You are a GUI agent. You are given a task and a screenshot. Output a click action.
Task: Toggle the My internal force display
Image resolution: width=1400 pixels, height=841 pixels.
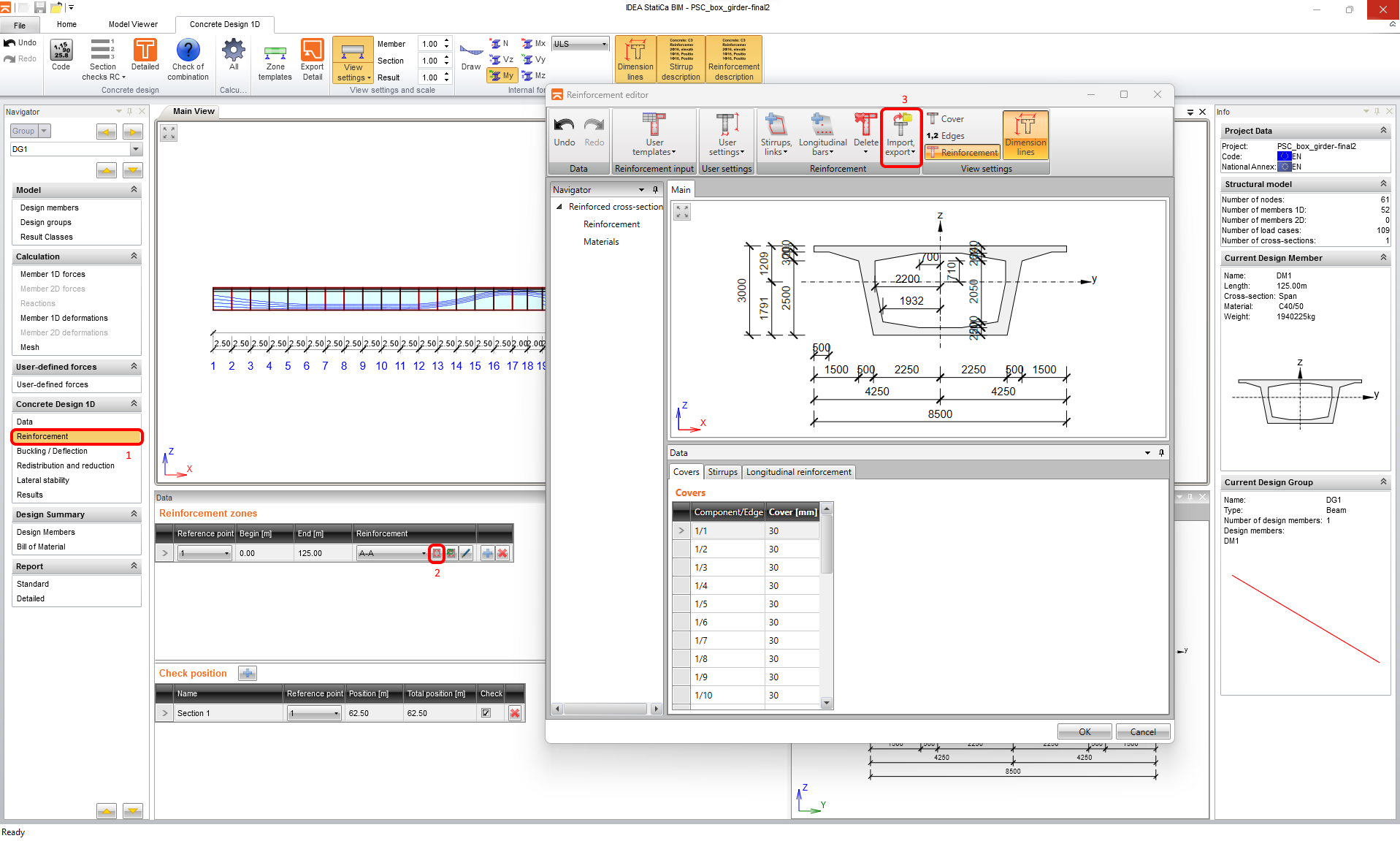point(502,75)
